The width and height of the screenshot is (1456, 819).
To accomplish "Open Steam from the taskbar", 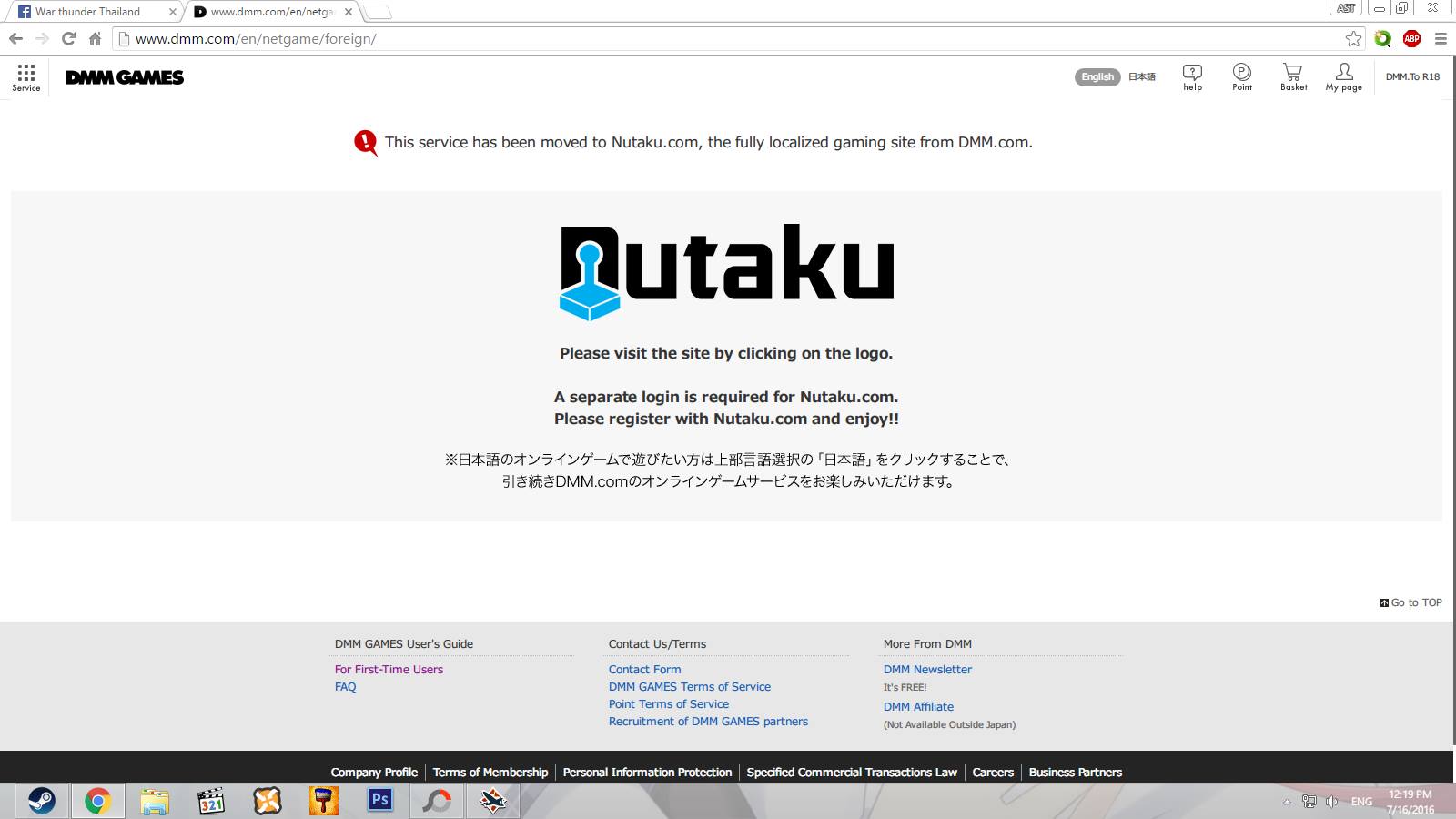I will (42, 801).
